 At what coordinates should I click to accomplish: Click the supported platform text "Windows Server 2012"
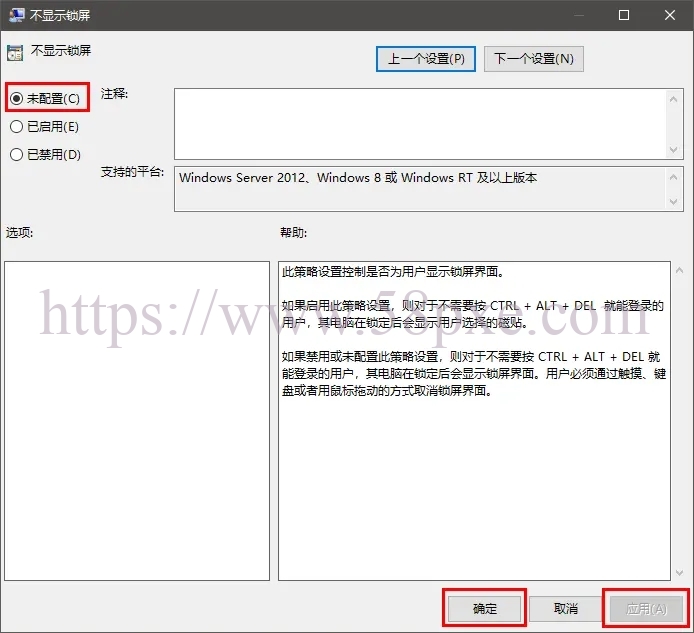pos(242,178)
